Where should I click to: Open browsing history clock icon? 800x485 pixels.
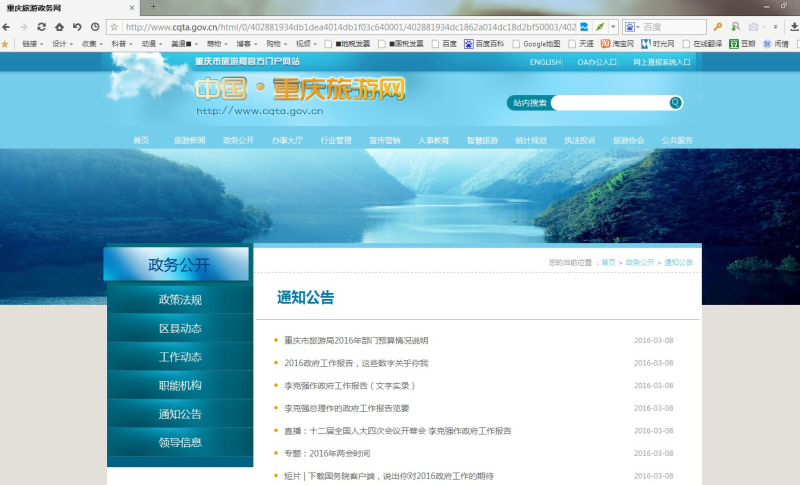click(x=94, y=26)
